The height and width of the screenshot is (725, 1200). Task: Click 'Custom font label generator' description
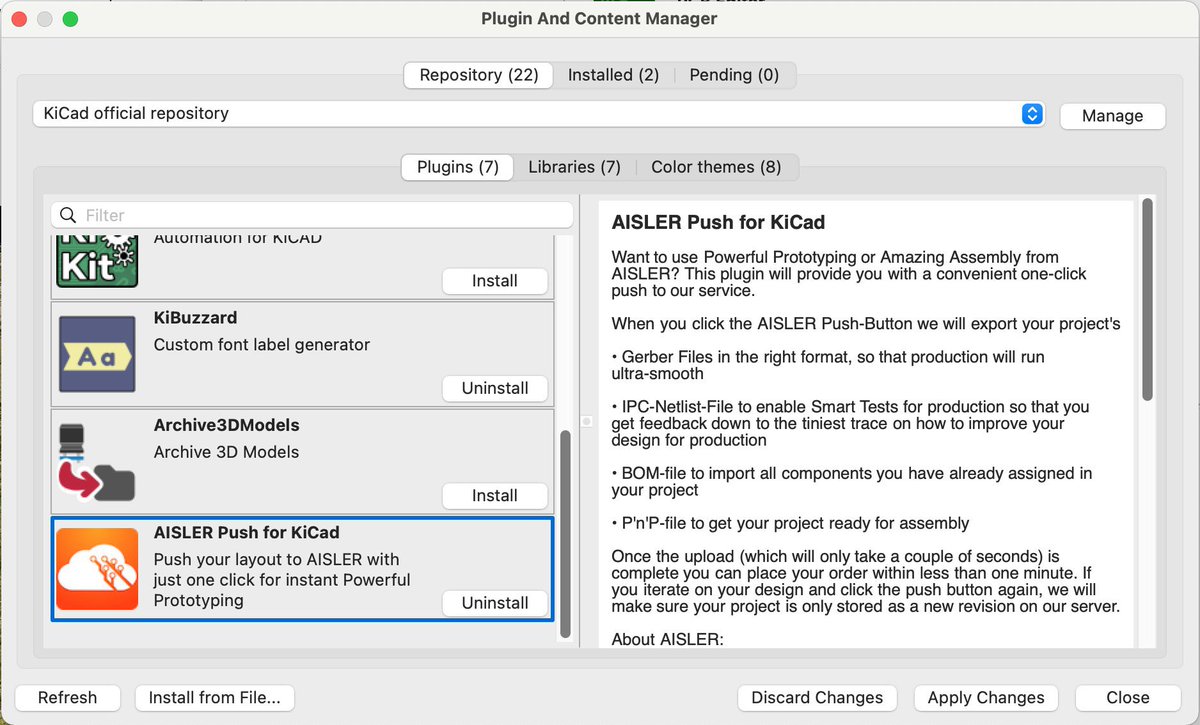262,345
